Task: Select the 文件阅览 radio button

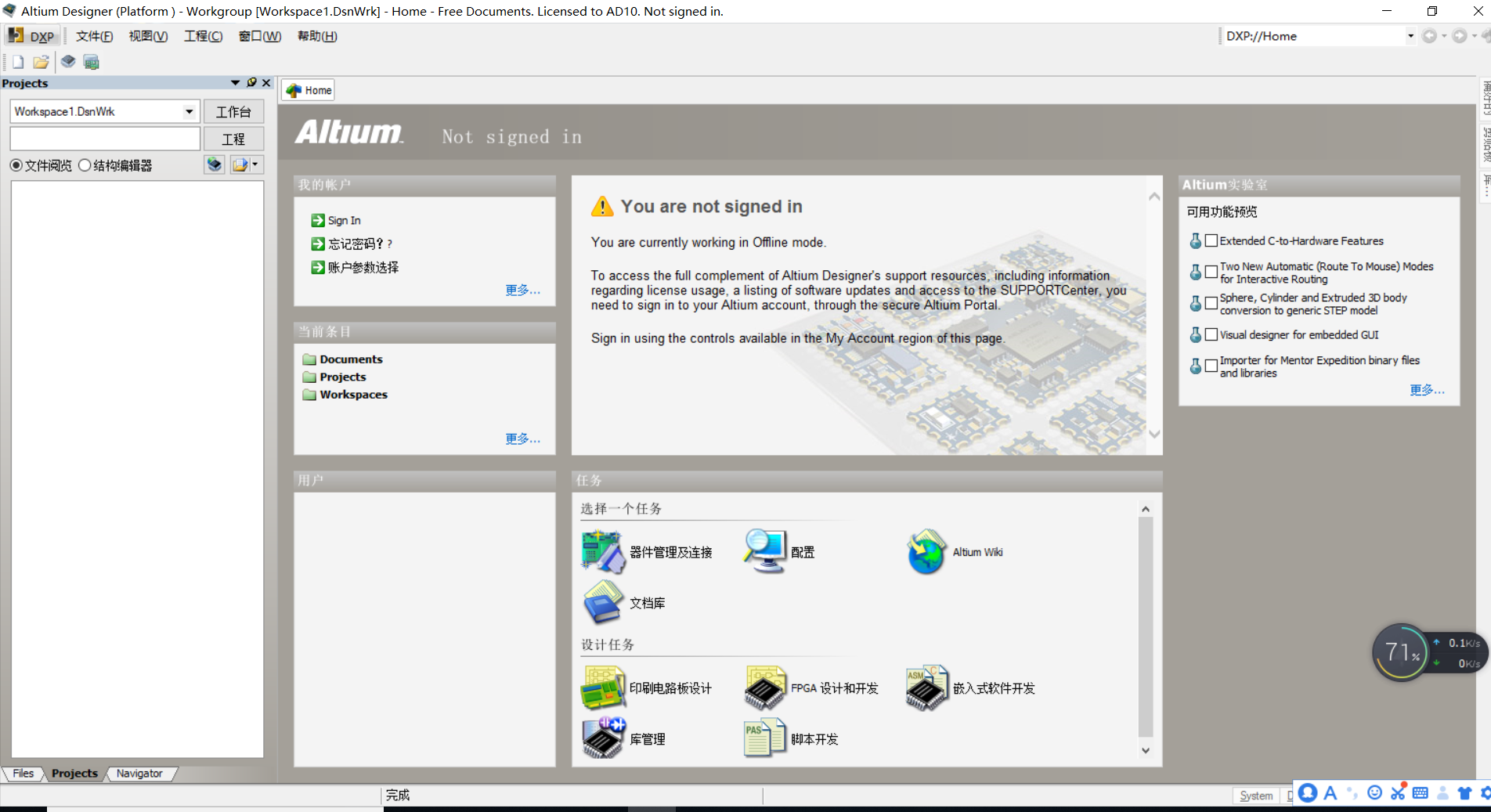Action: pos(16,165)
